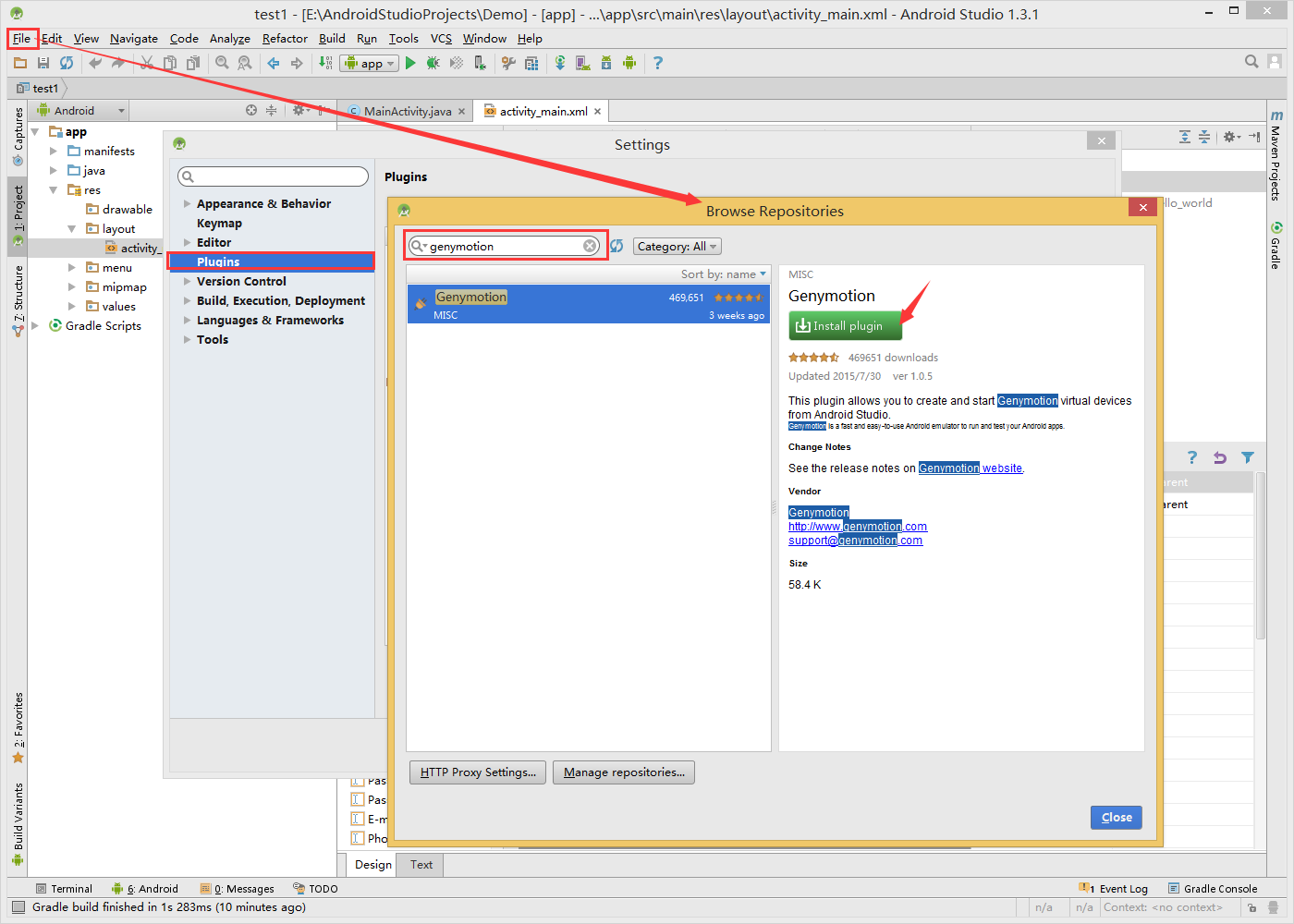
Task: Open the Category: All dropdown
Action: pos(678,247)
